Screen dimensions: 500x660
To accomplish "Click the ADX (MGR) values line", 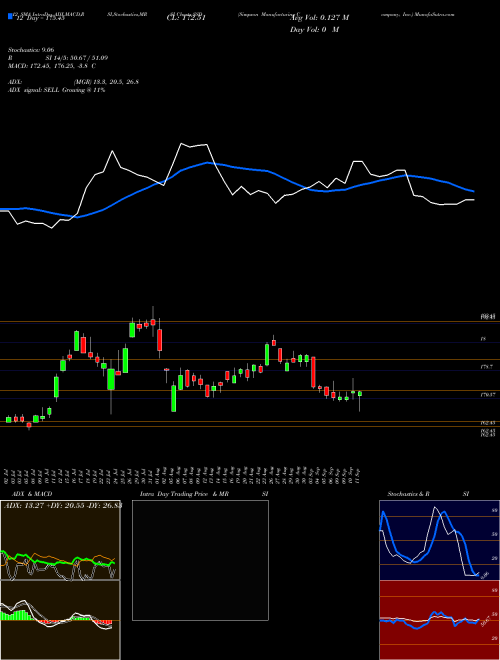I will click(x=73, y=82).
